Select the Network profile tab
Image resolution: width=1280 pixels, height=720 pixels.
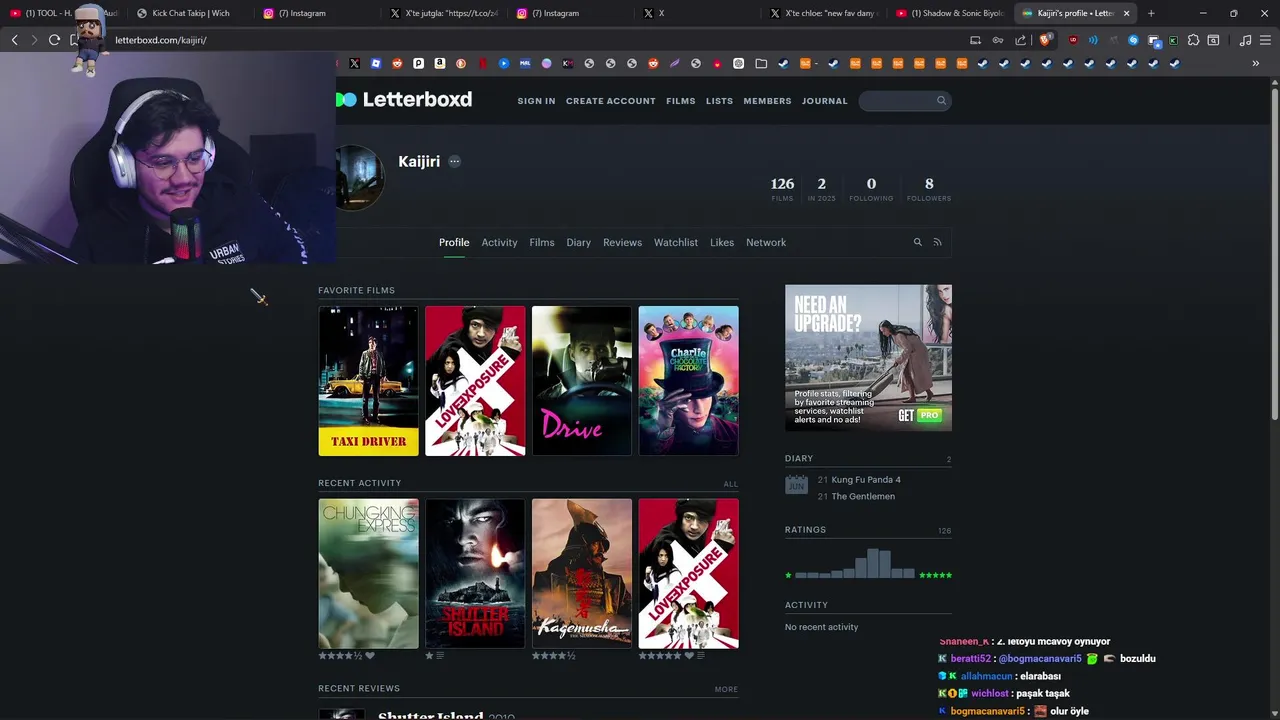pyautogui.click(x=766, y=242)
